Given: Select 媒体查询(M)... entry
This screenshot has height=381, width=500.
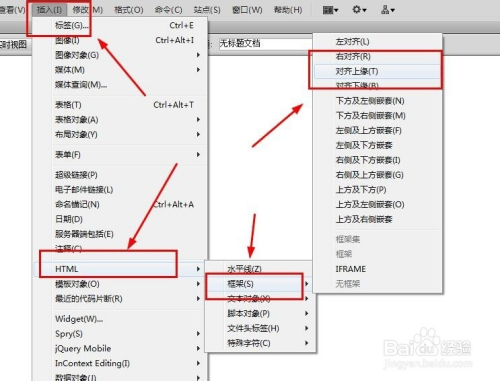Looking at the screenshot, I should pyautogui.click(x=120, y=85).
